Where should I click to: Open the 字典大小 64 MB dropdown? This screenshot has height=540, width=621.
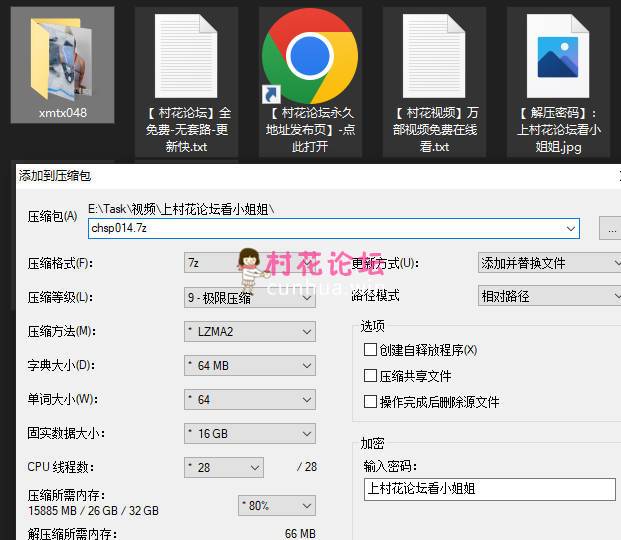[250, 365]
